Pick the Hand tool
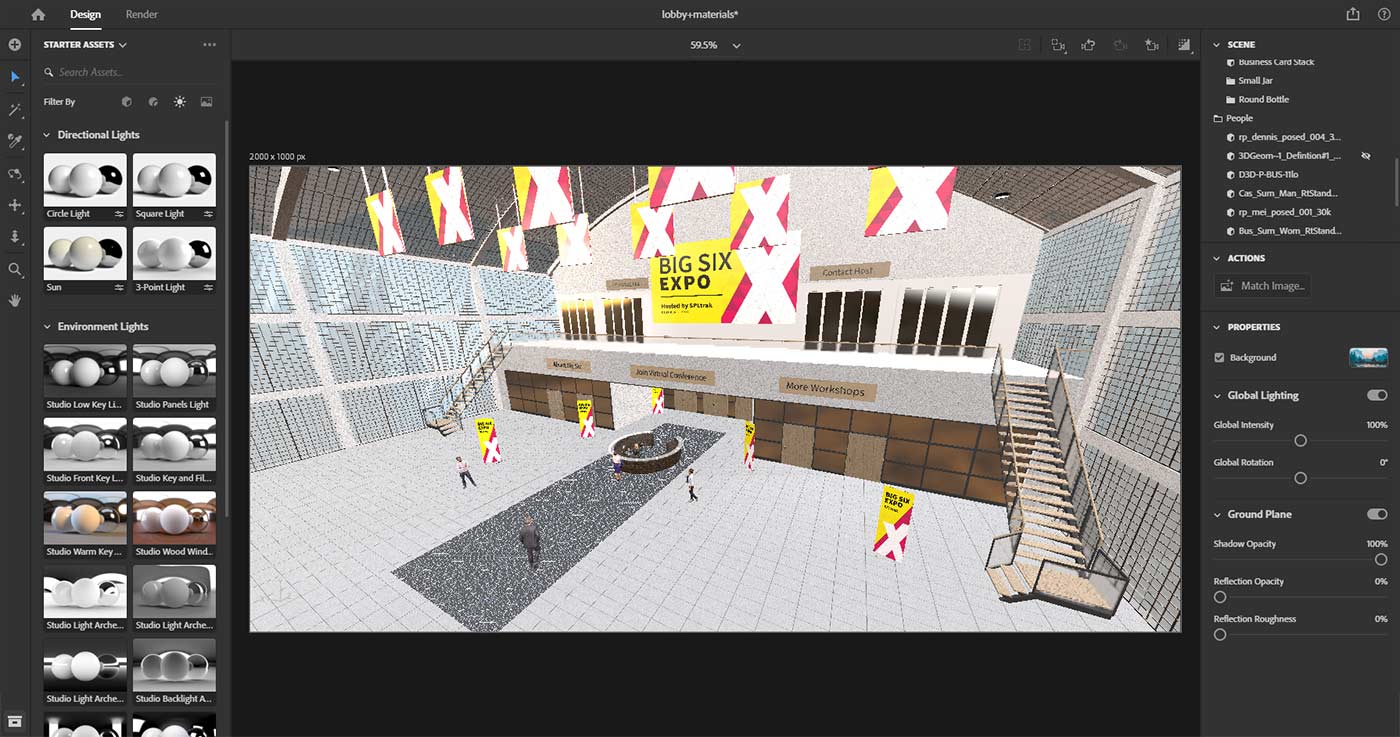The height and width of the screenshot is (737, 1400). pos(15,300)
